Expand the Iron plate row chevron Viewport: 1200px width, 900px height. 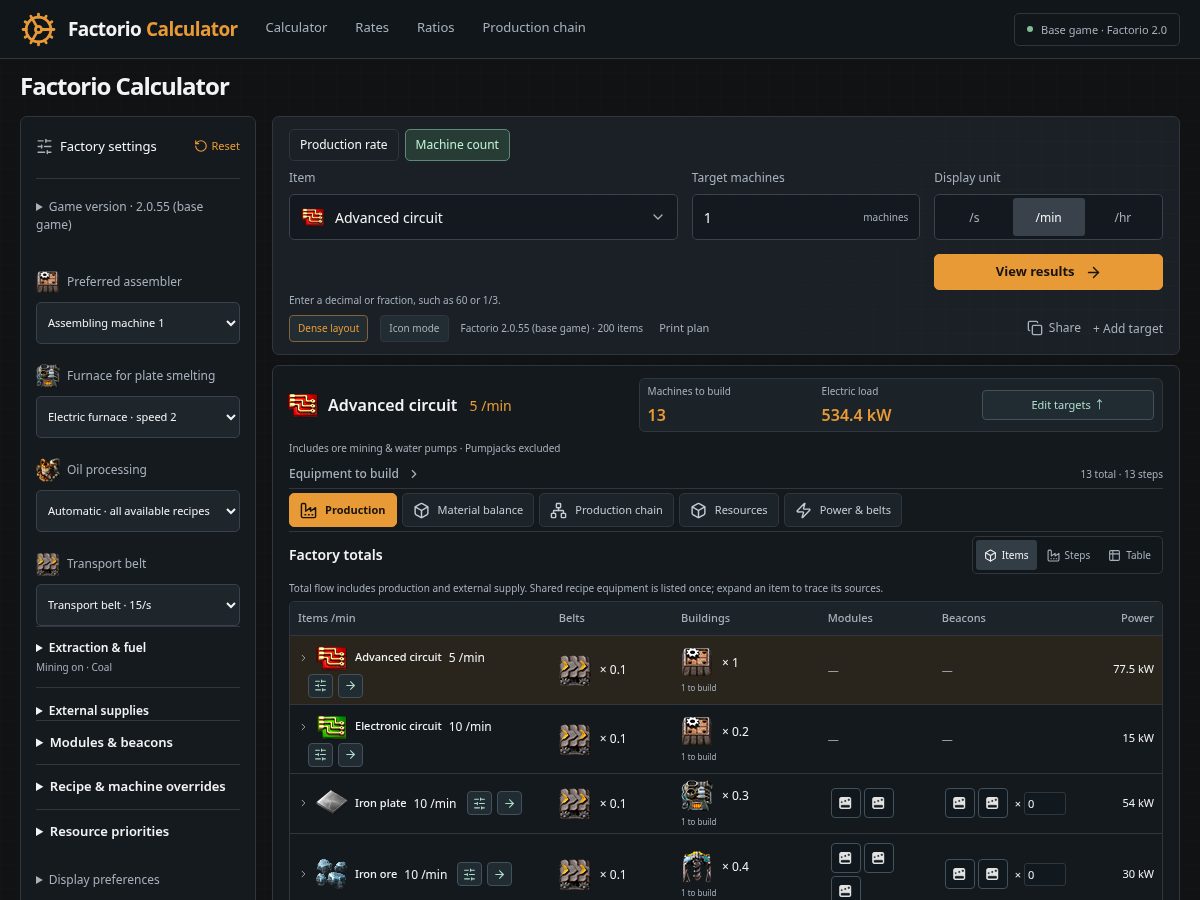(303, 803)
